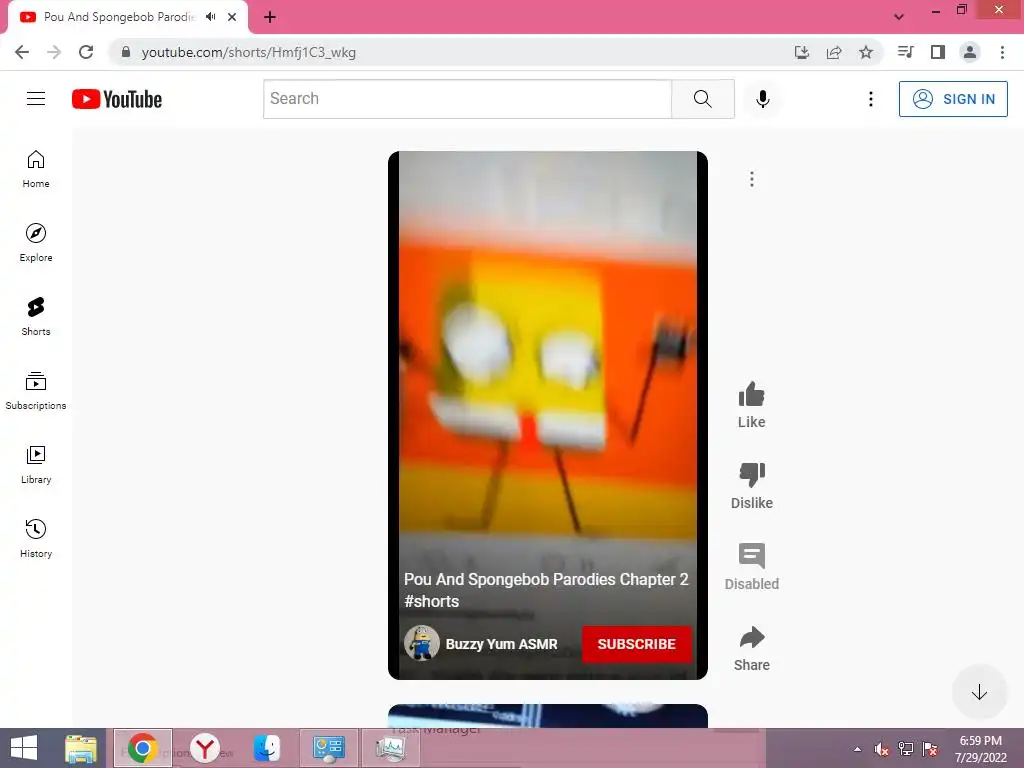The image size is (1024, 768).
Task: Open Windows Start menu
Action: click(x=24, y=748)
